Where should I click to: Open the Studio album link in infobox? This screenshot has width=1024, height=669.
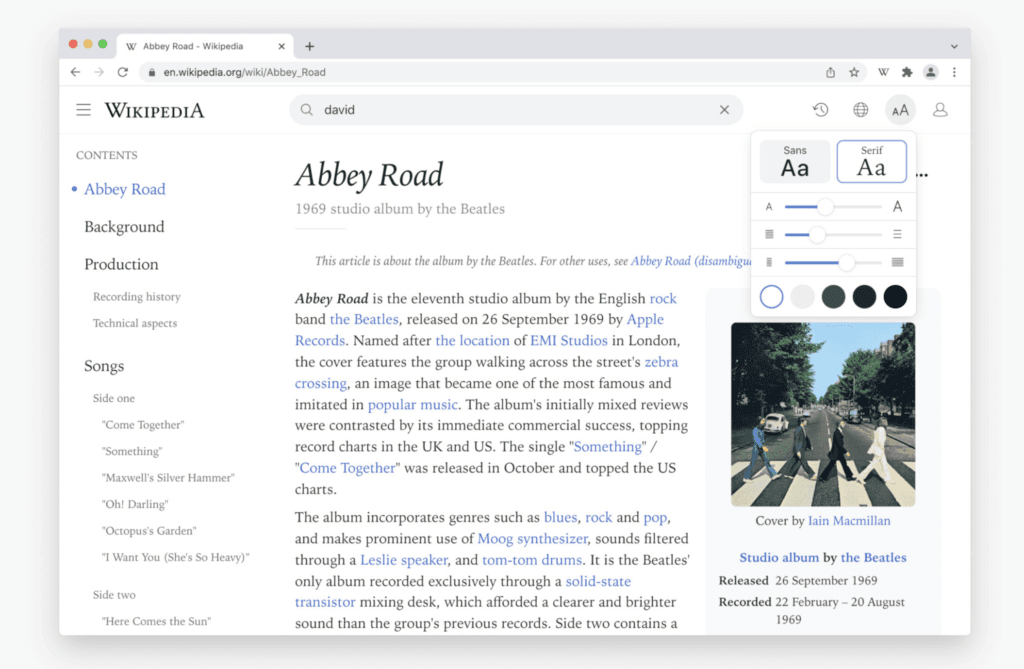[x=778, y=558]
